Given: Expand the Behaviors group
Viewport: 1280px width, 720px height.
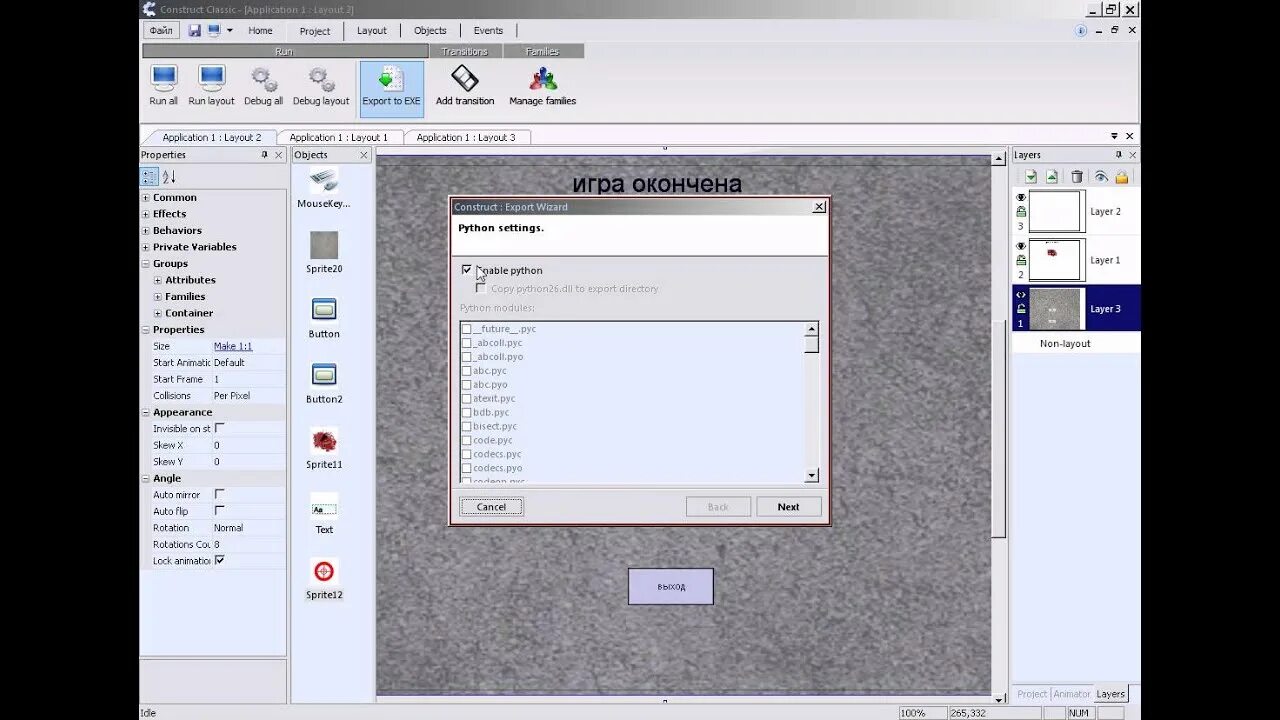Looking at the screenshot, I should coord(146,231).
